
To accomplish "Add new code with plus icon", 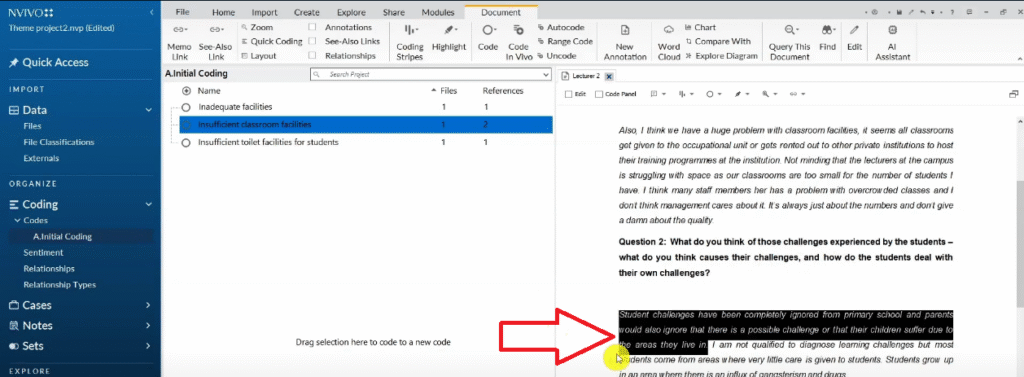I will click(186, 91).
